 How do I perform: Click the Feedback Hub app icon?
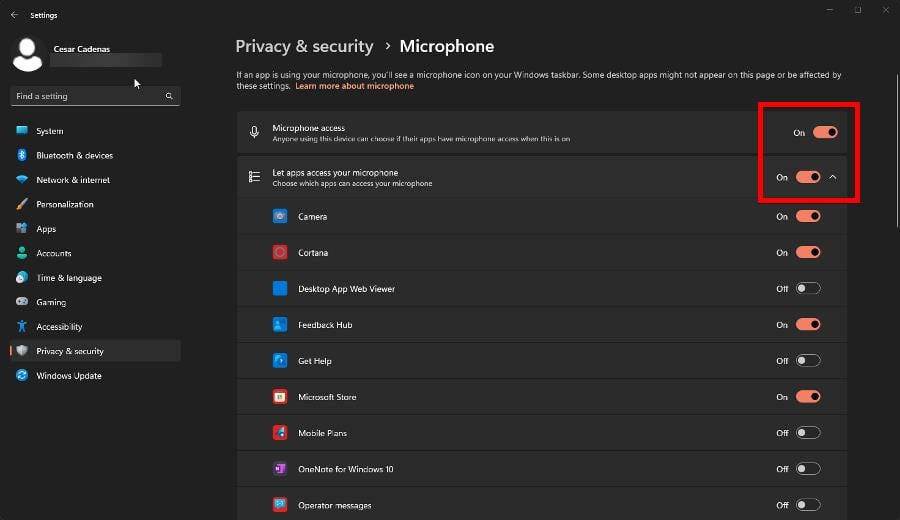click(280, 324)
